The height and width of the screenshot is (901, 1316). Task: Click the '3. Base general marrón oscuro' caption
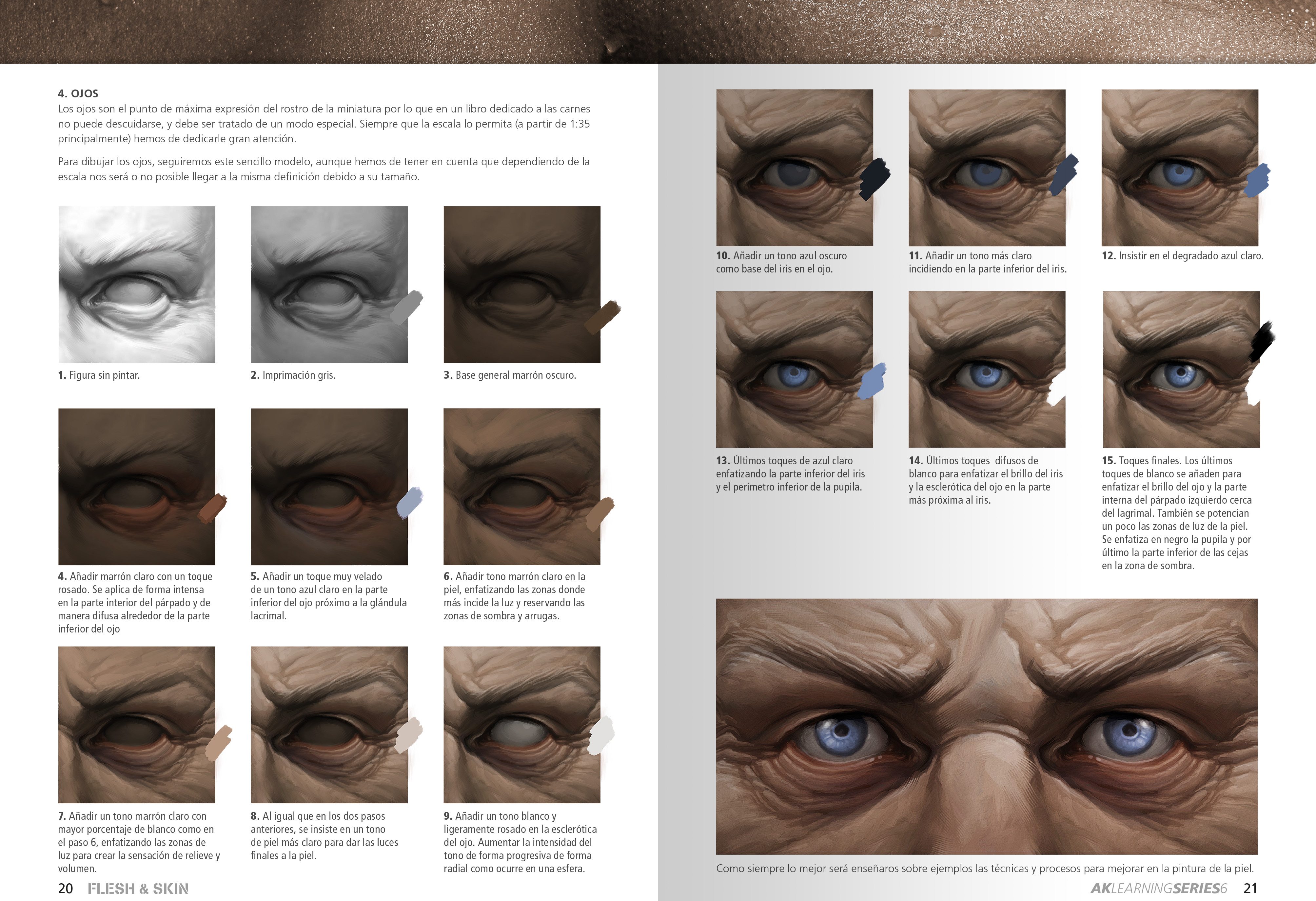510,375
